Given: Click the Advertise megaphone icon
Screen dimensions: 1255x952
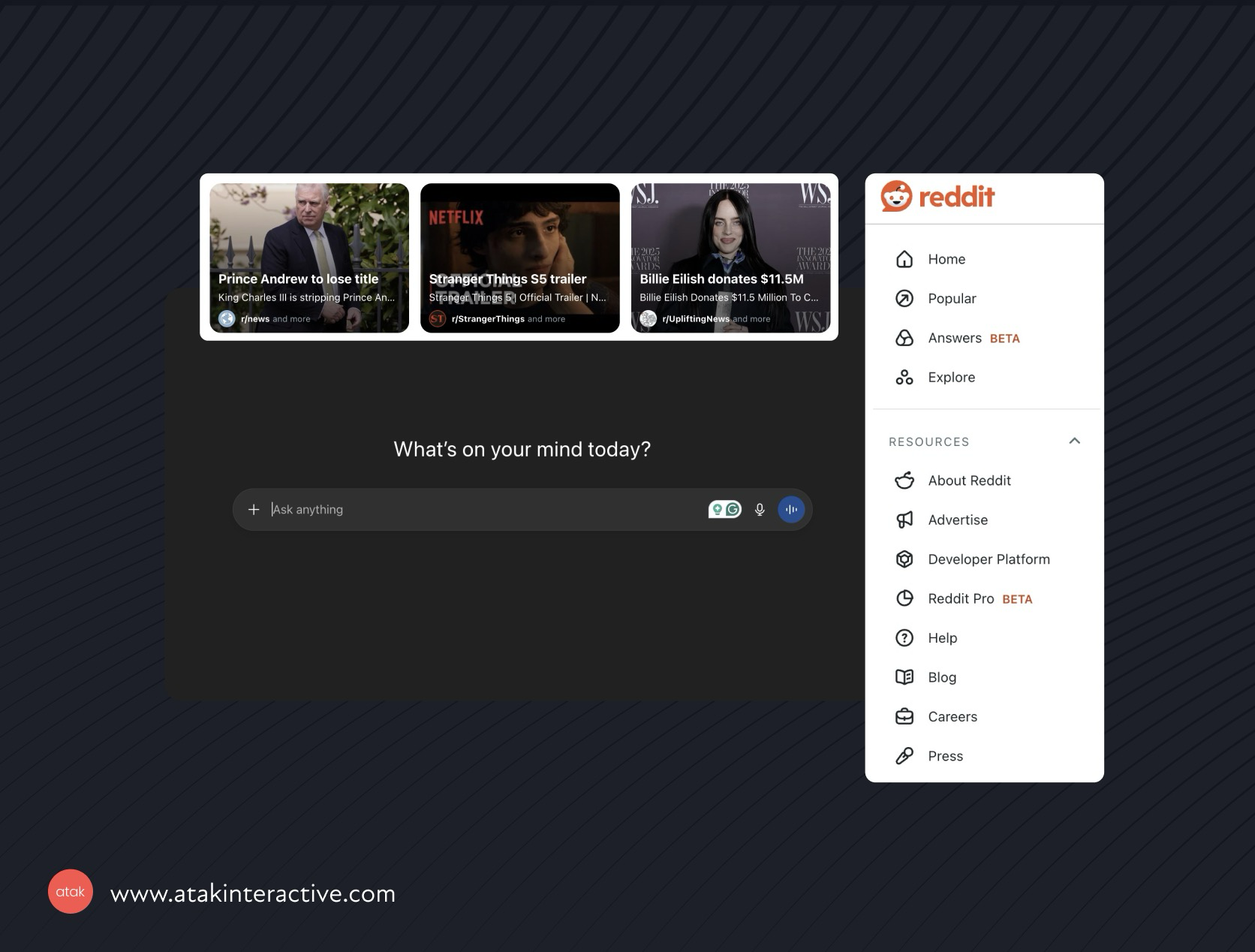Looking at the screenshot, I should (904, 520).
